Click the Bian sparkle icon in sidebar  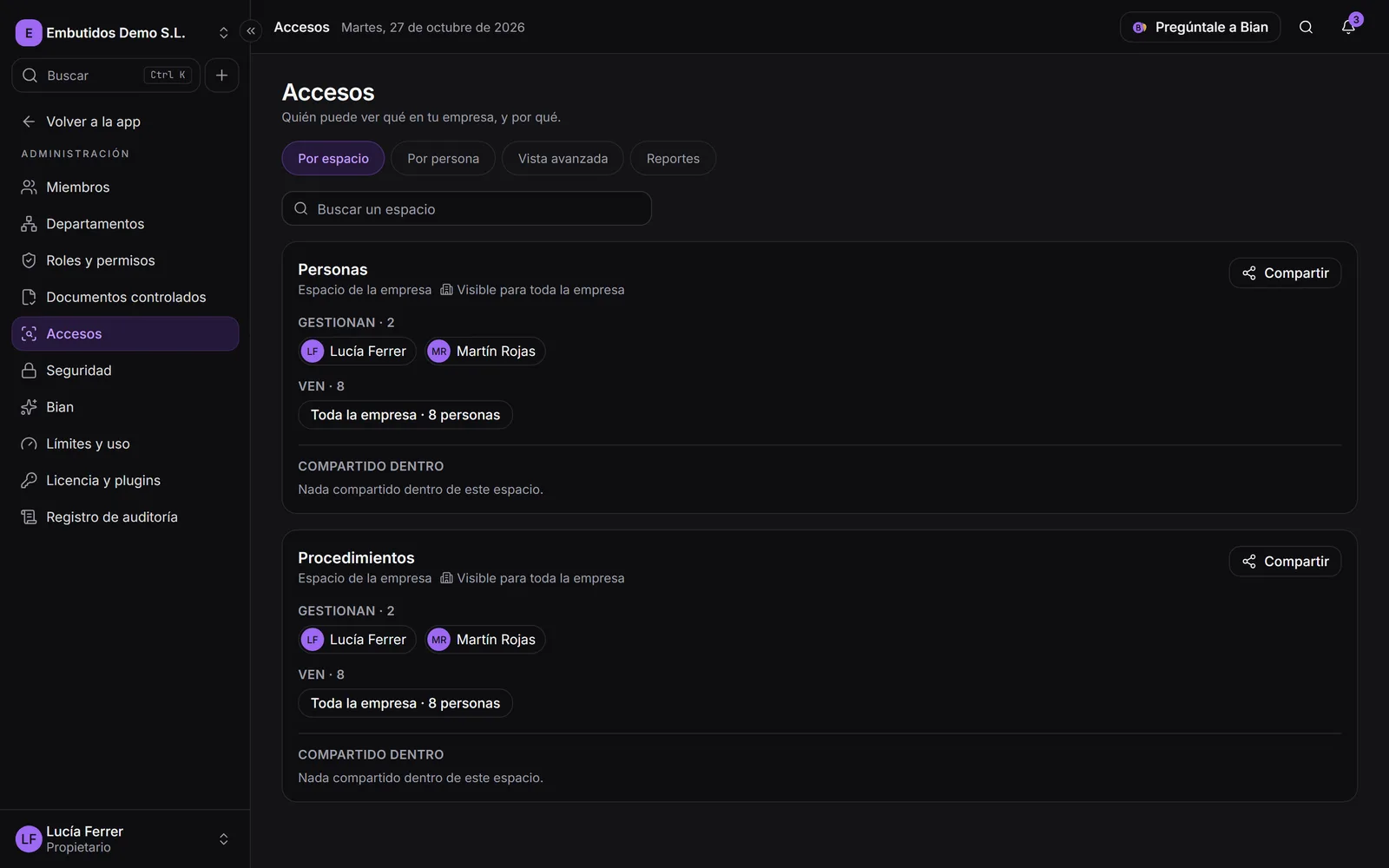tap(29, 407)
